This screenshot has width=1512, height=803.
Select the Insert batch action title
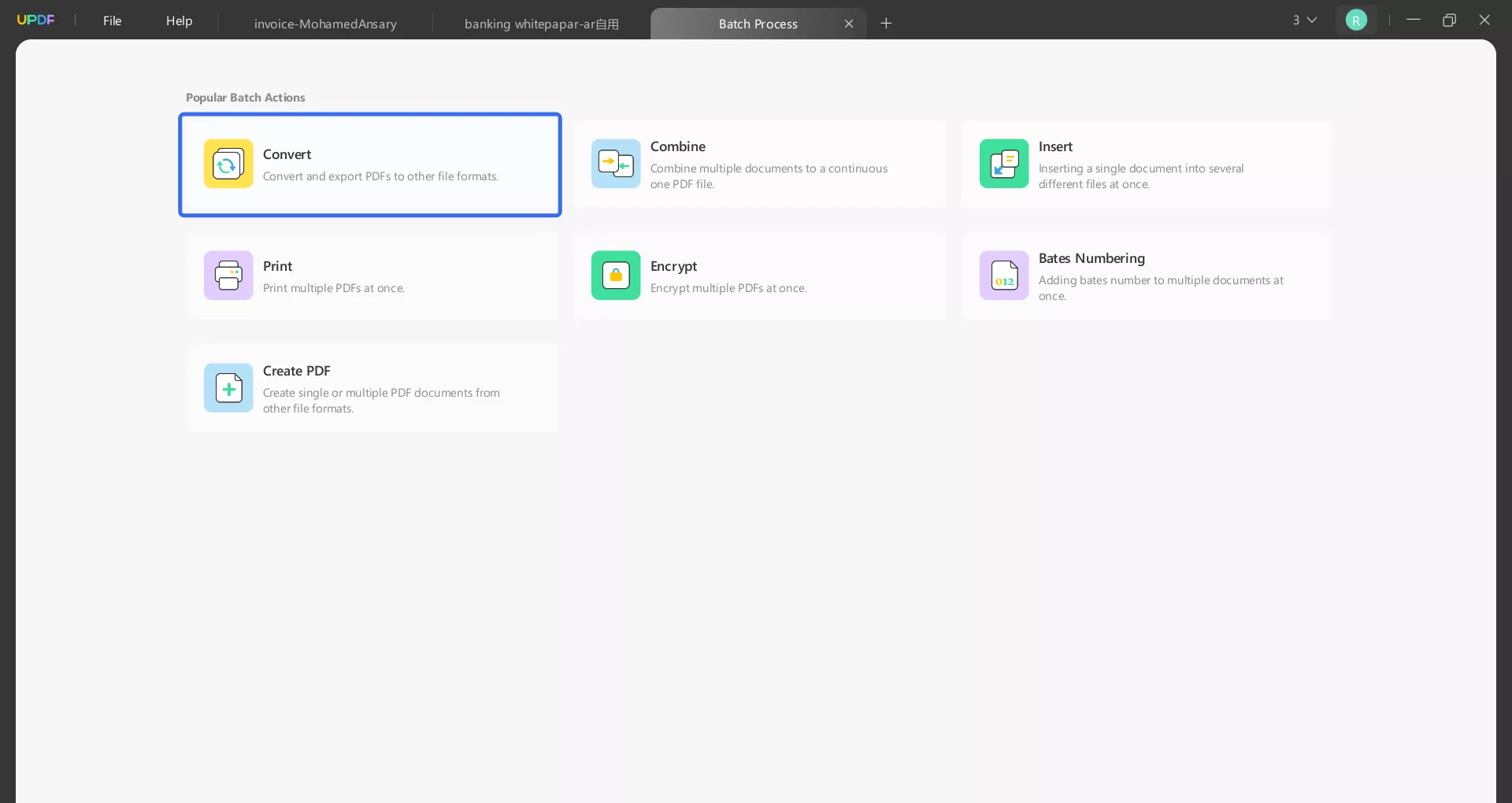click(x=1055, y=146)
